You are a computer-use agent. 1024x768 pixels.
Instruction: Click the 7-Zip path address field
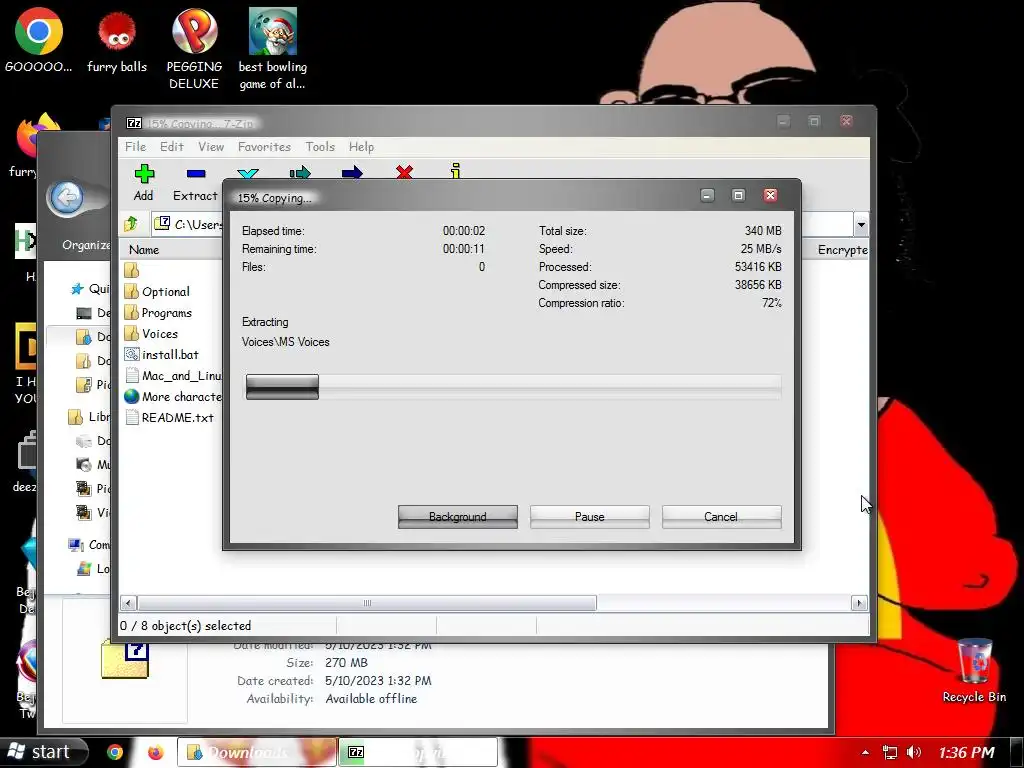[187, 225]
